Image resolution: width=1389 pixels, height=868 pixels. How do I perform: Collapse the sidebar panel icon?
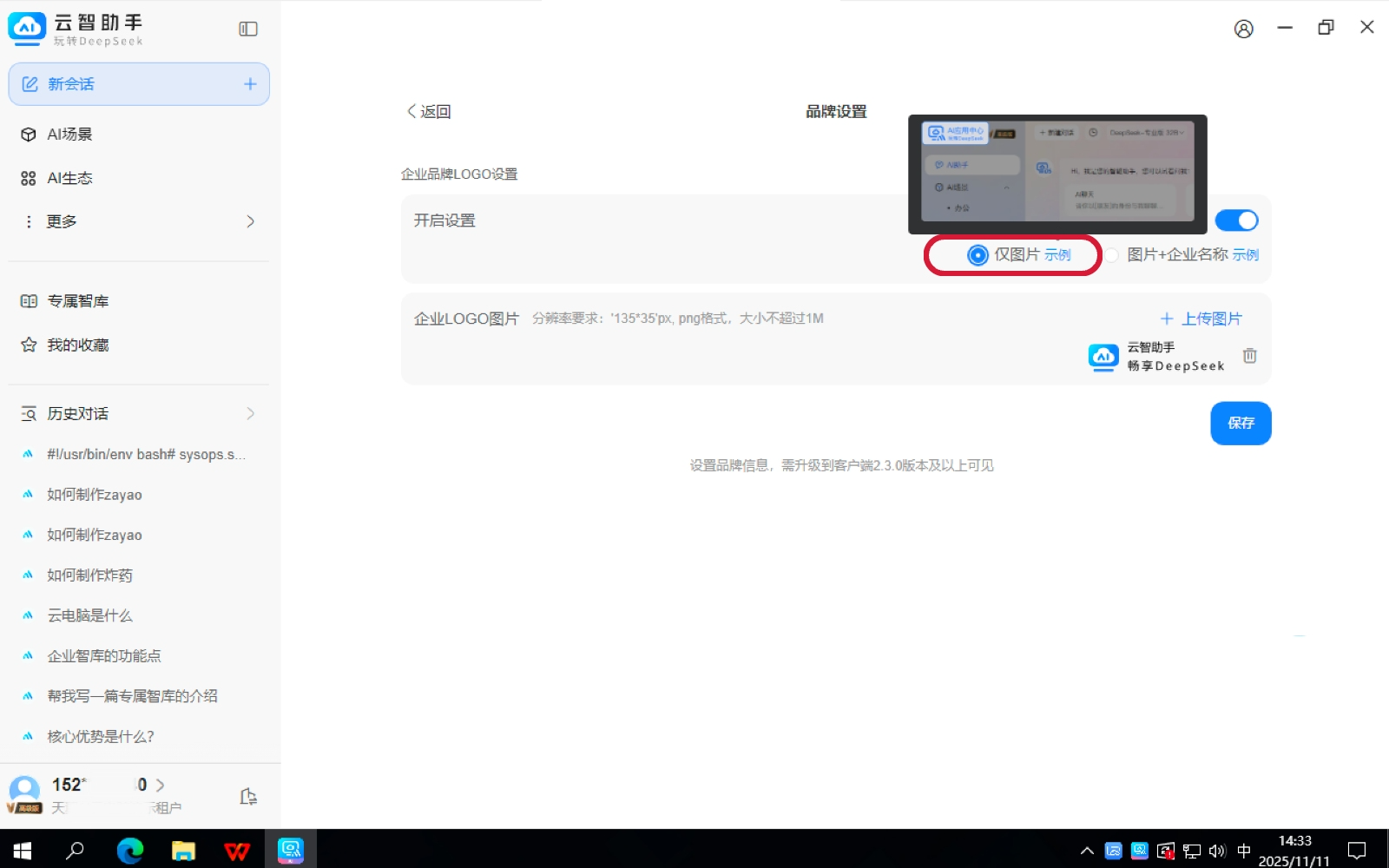[248, 29]
